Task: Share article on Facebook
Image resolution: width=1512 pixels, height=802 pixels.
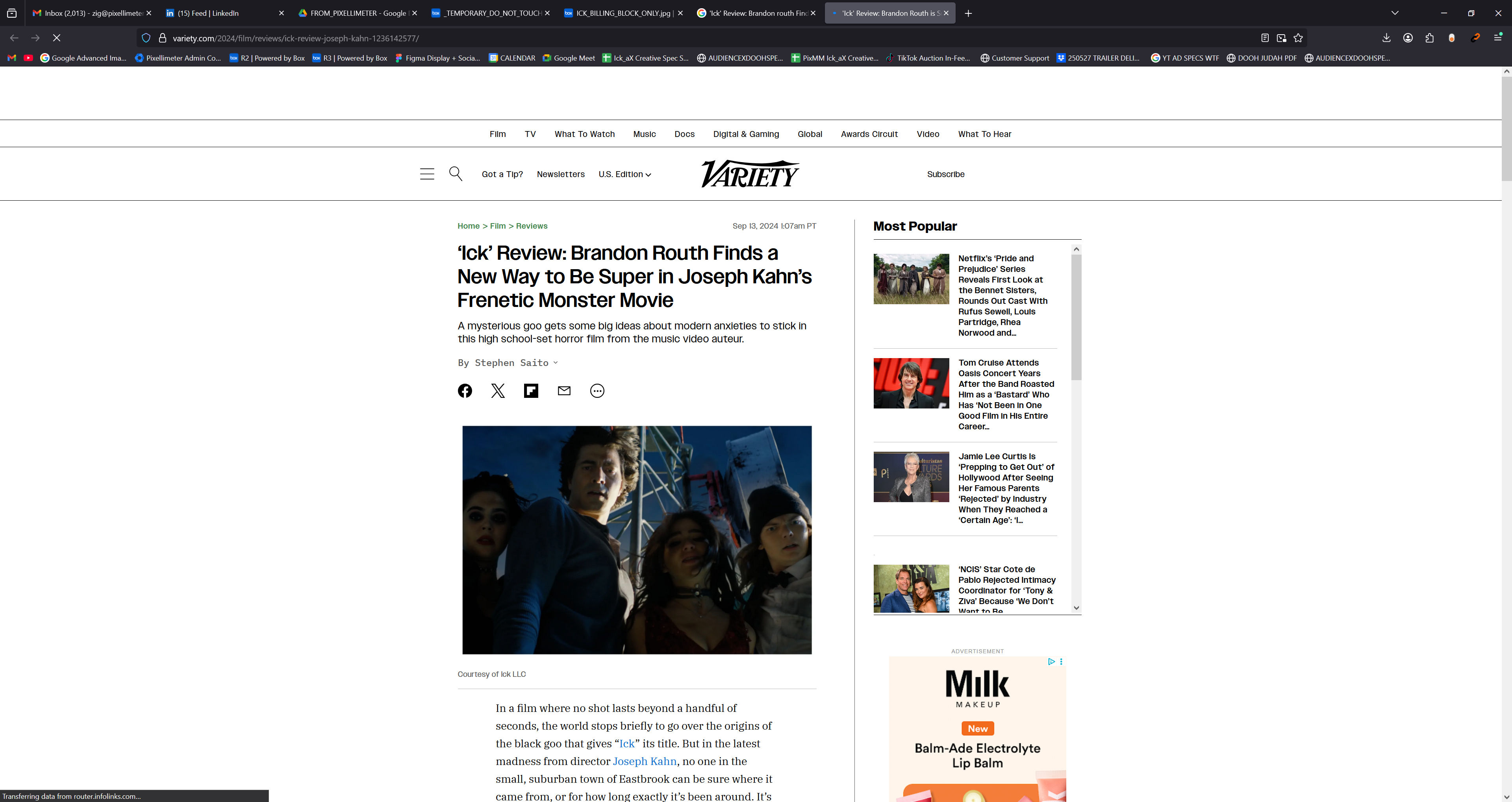Action: [x=464, y=391]
